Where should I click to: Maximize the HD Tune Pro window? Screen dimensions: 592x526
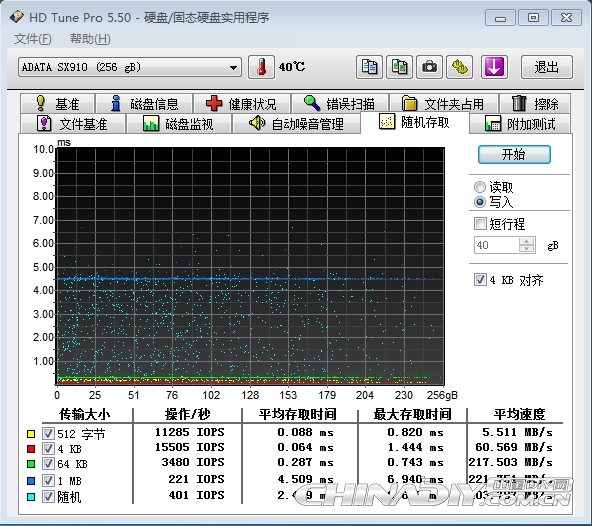coord(533,17)
